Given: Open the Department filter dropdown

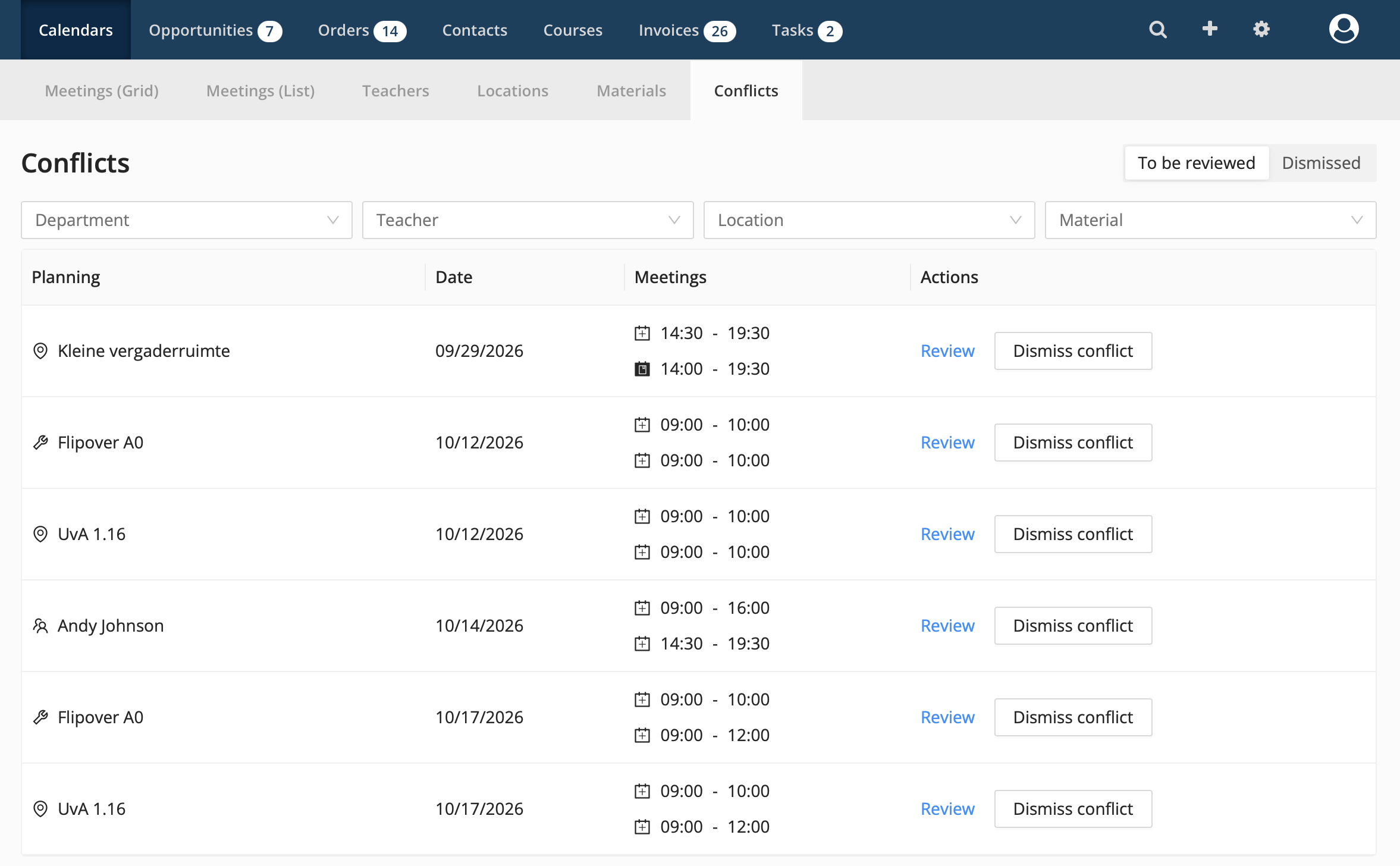Looking at the screenshot, I should pos(187,220).
